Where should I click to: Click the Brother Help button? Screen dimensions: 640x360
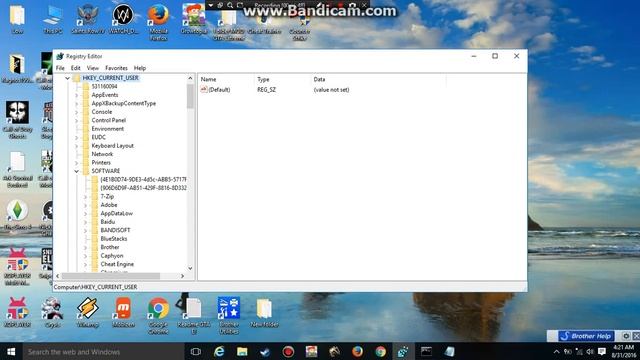coord(586,336)
